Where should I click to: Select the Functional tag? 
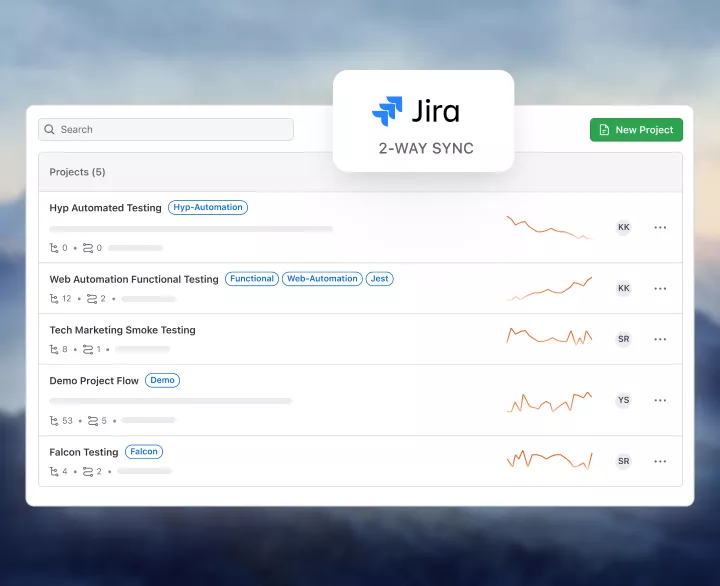[252, 279]
